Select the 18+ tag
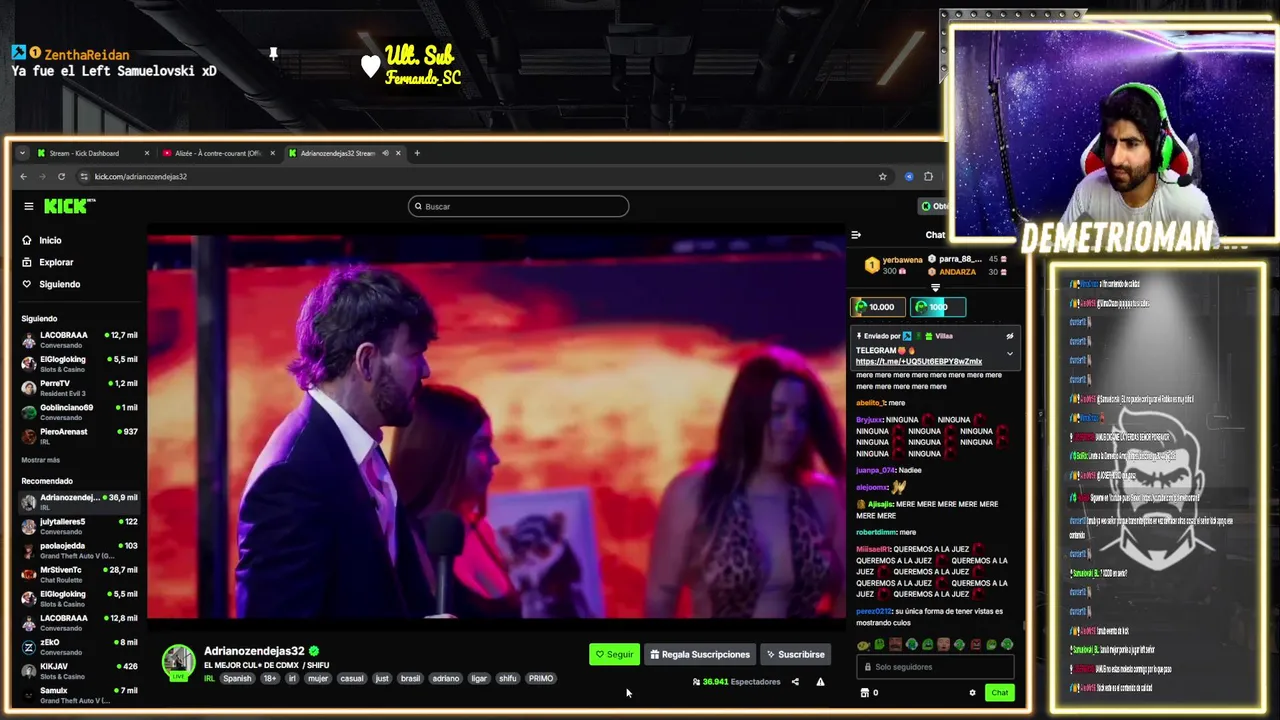This screenshot has height=720, width=1280. [270, 679]
